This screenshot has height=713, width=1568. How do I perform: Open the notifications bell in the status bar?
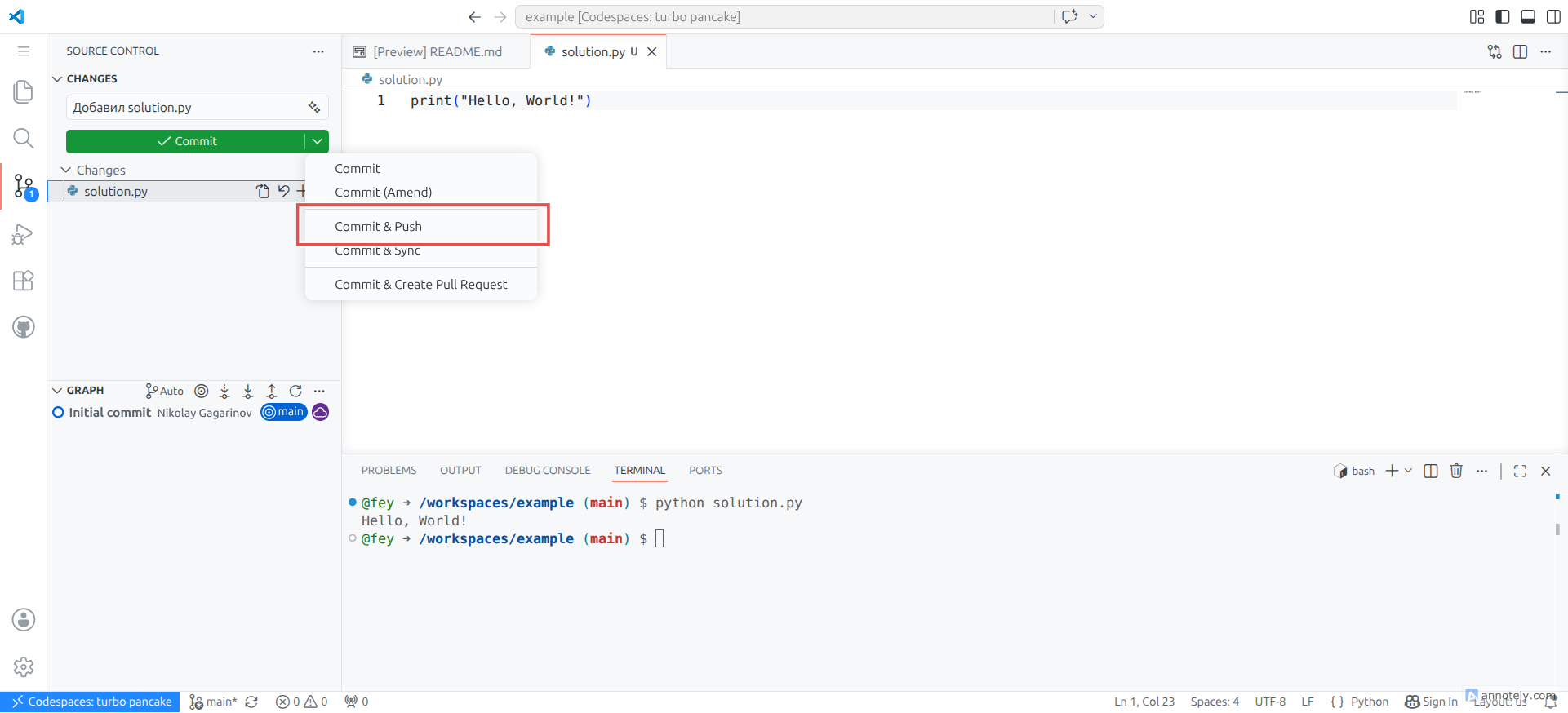1551,702
